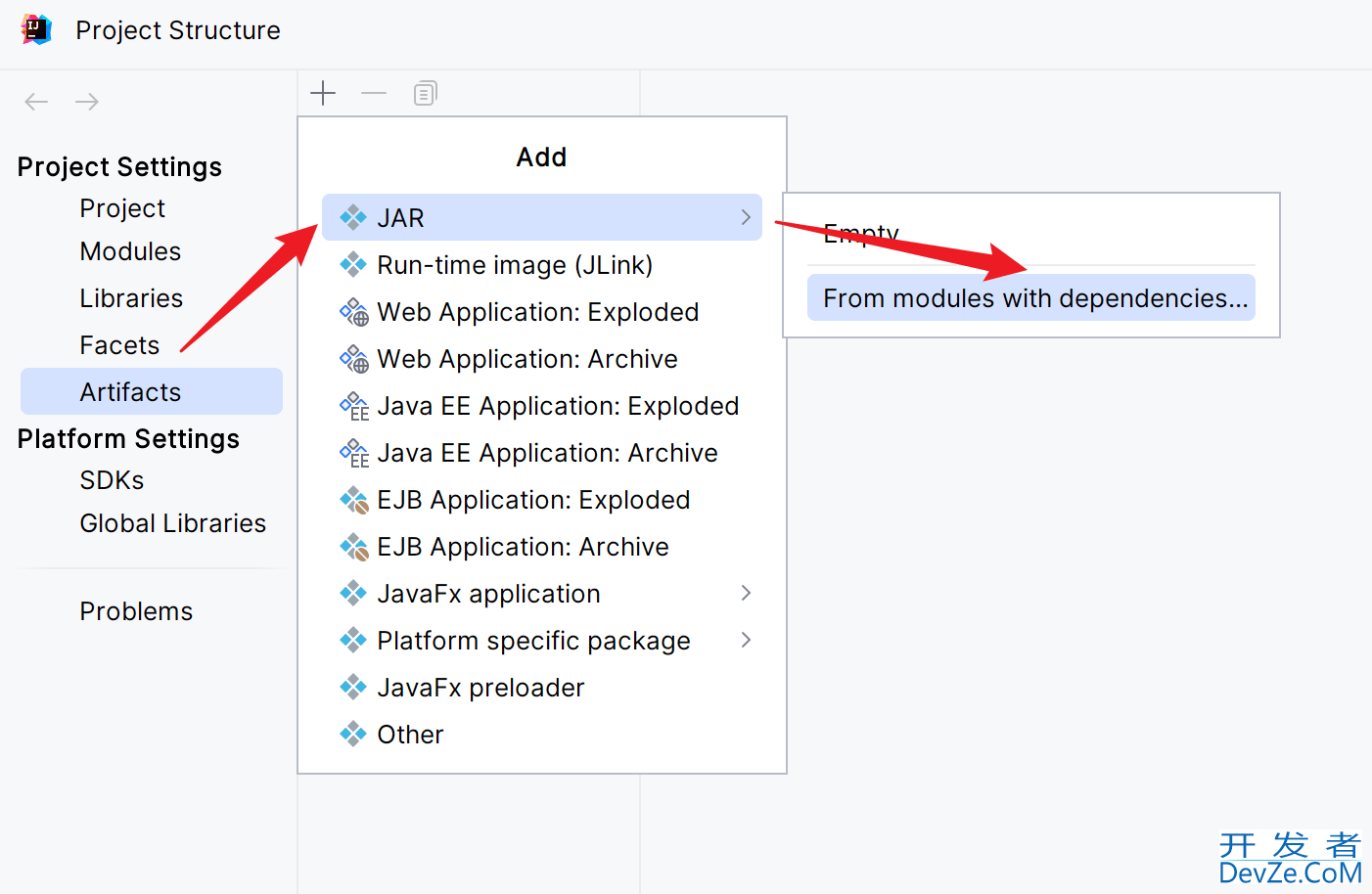Choose Other artifact type
This screenshot has width=1372, height=894.
tap(542, 734)
